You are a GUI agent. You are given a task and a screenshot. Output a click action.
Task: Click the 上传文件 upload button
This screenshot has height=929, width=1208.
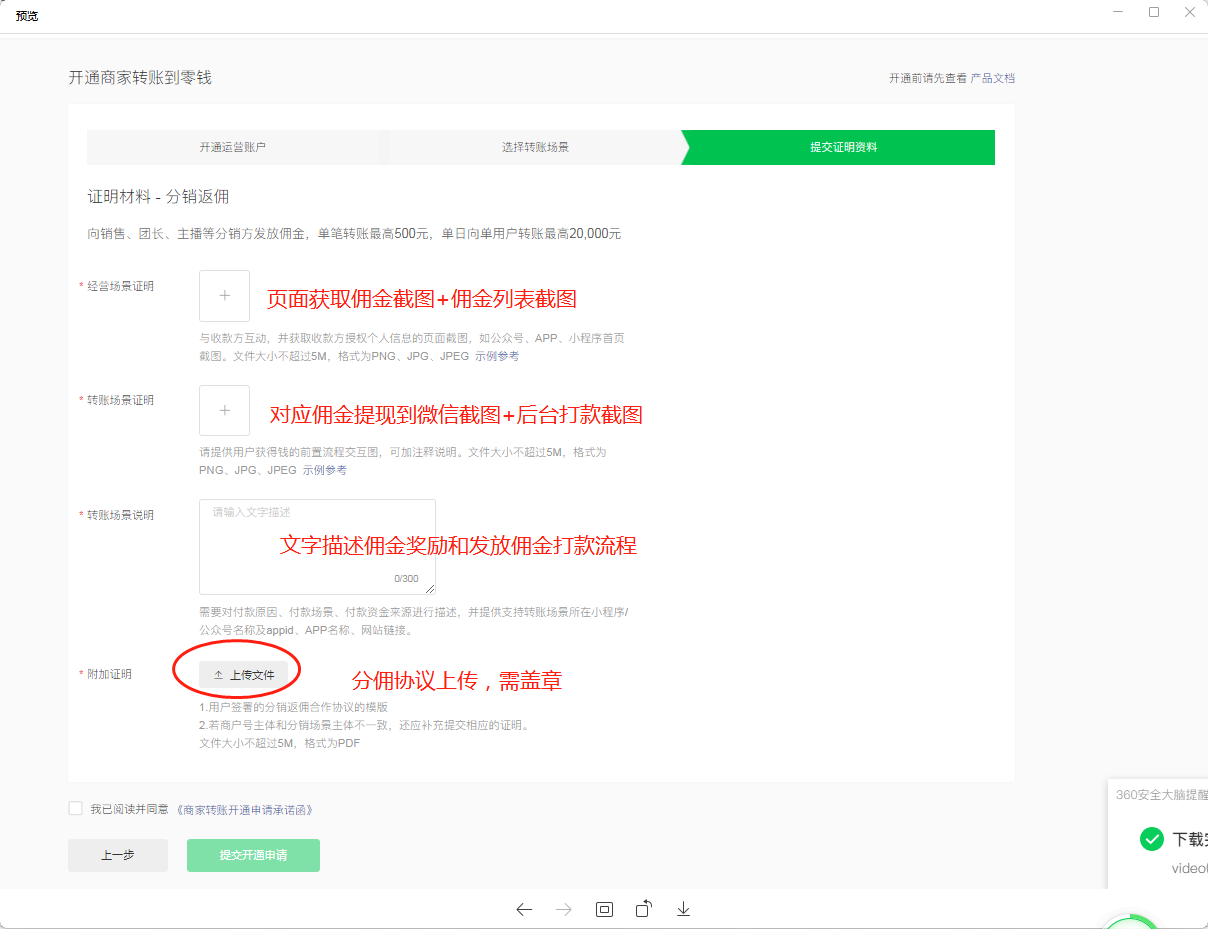tap(244, 675)
